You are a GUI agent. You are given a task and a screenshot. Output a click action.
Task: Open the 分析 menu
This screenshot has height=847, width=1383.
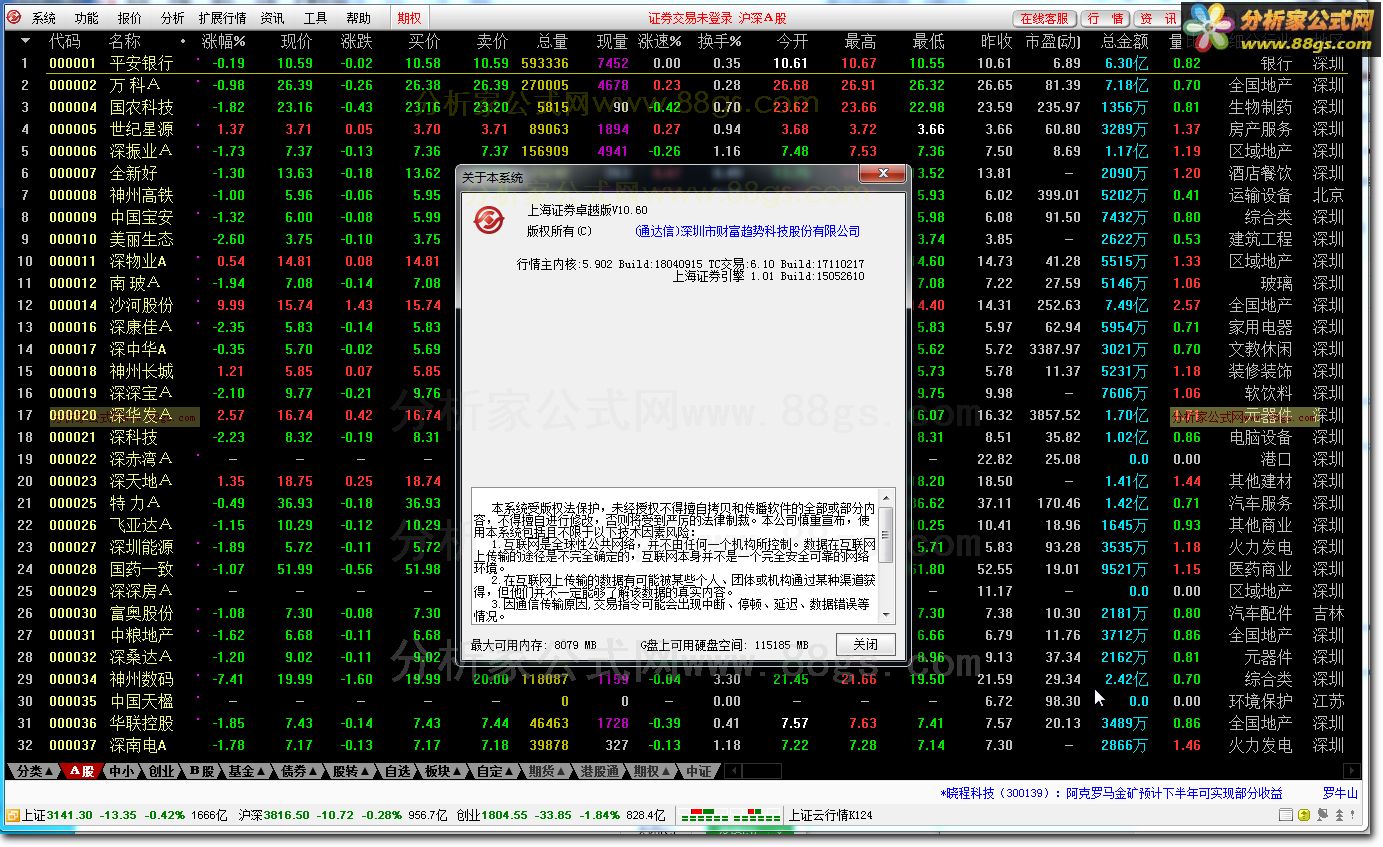(172, 18)
